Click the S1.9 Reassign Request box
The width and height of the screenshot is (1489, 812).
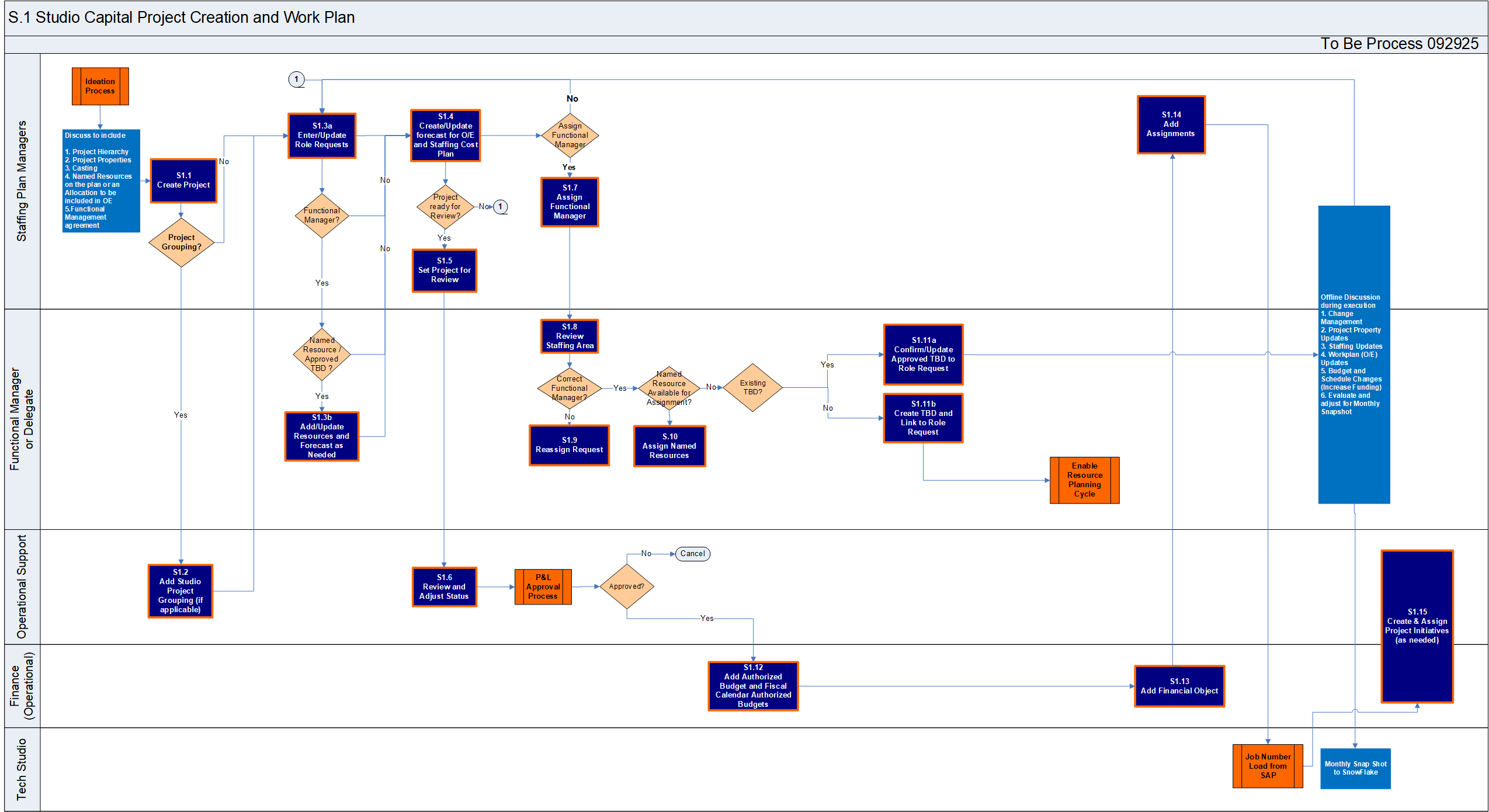click(x=569, y=445)
